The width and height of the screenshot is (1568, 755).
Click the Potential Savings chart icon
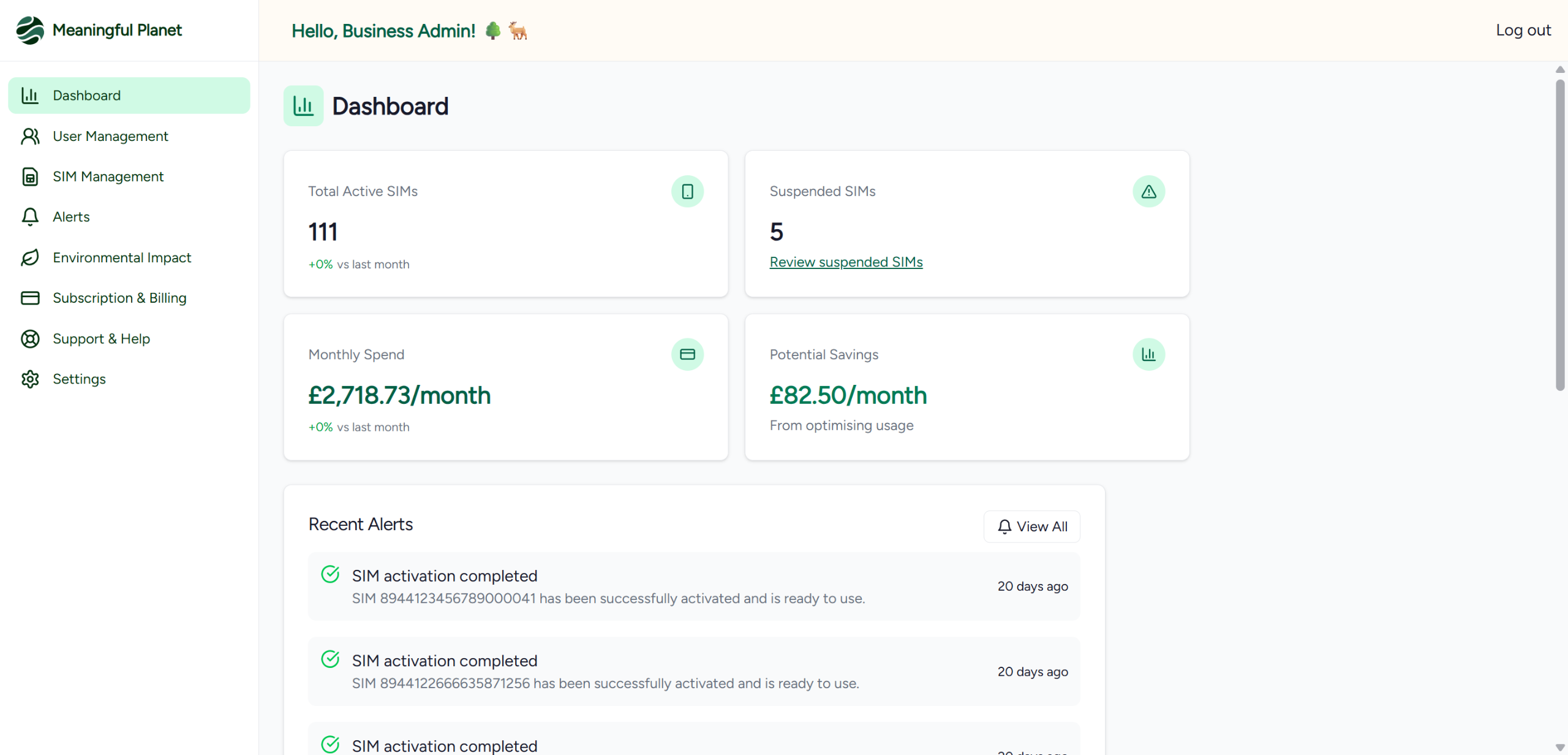1148,354
